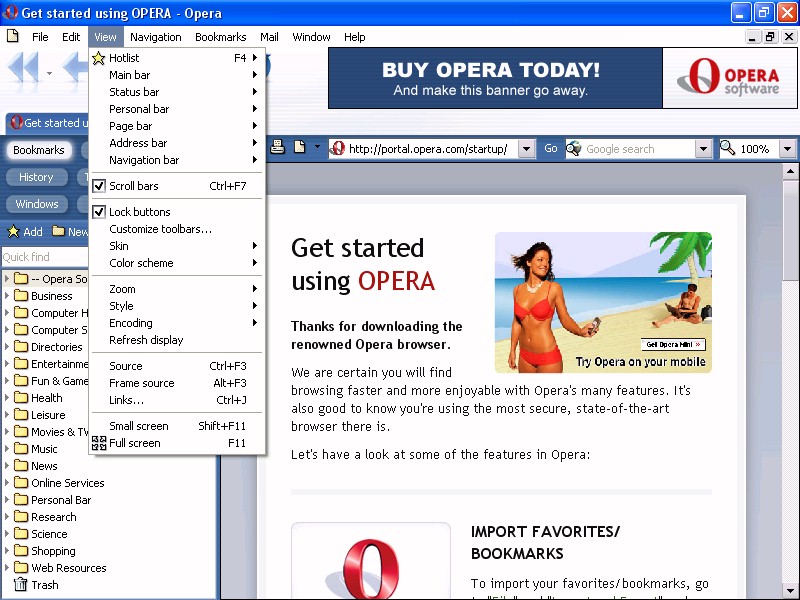Open the address URL history dropdown
Viewport: 800px width, 600px height.
click(526, 149)
